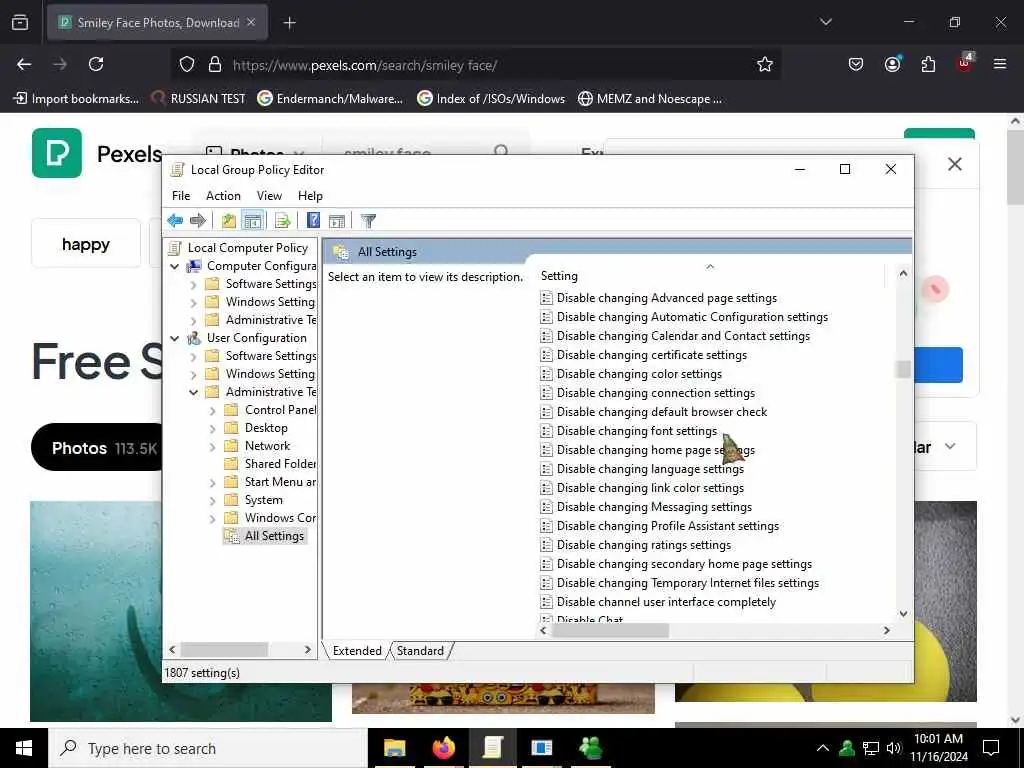Expand the Desktop tree folder
Screen dimensions: 1024x768
pyautogui.click(x=212, y=429)
